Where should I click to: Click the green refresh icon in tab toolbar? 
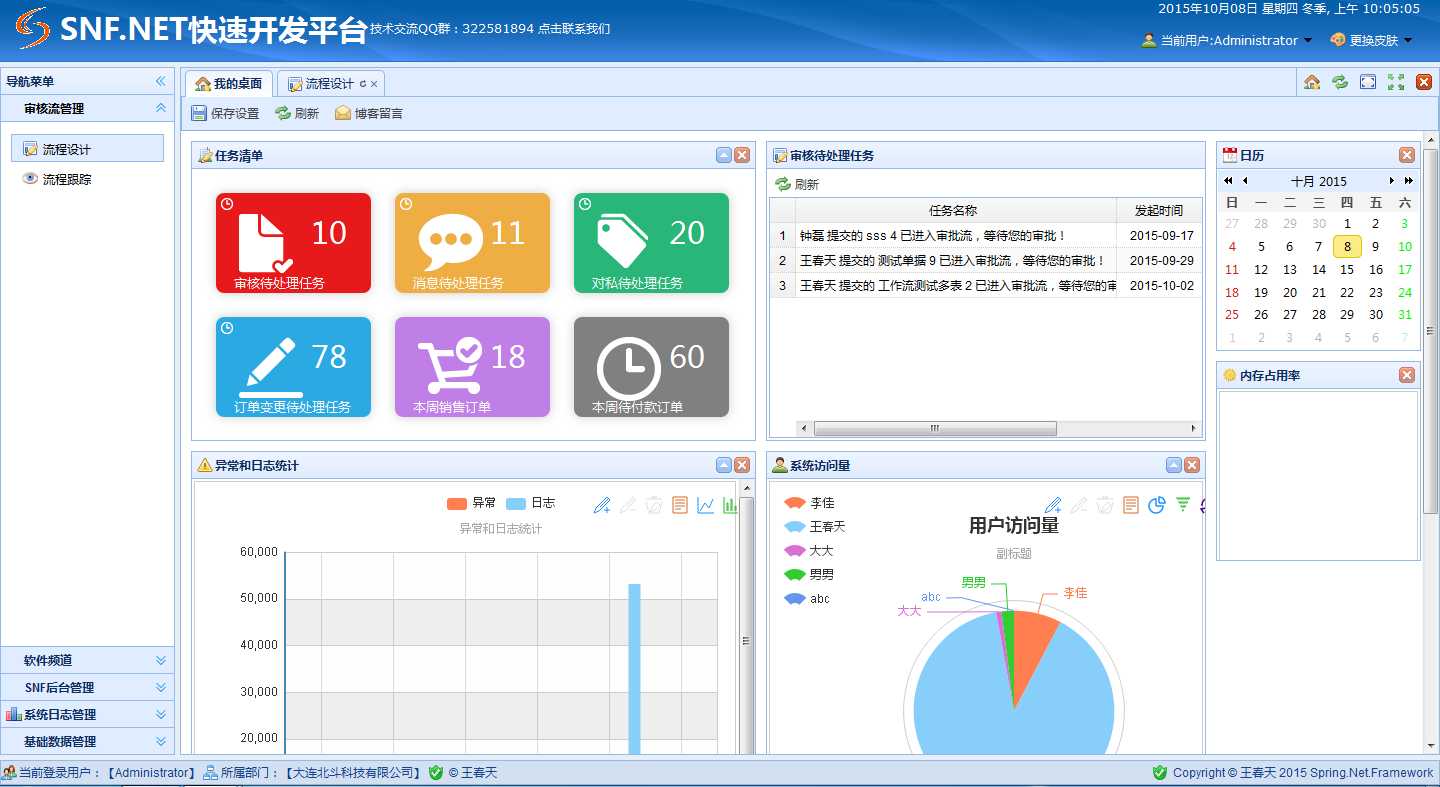(1340, 82)
